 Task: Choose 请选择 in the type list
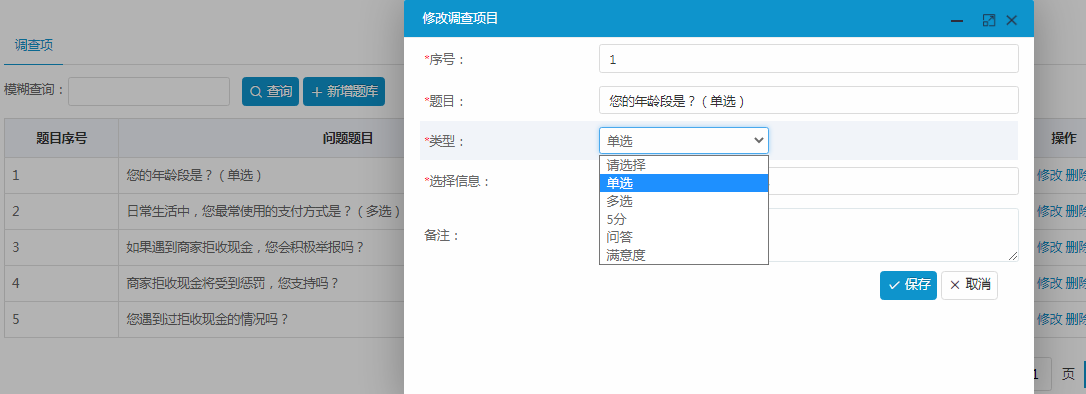684,165
